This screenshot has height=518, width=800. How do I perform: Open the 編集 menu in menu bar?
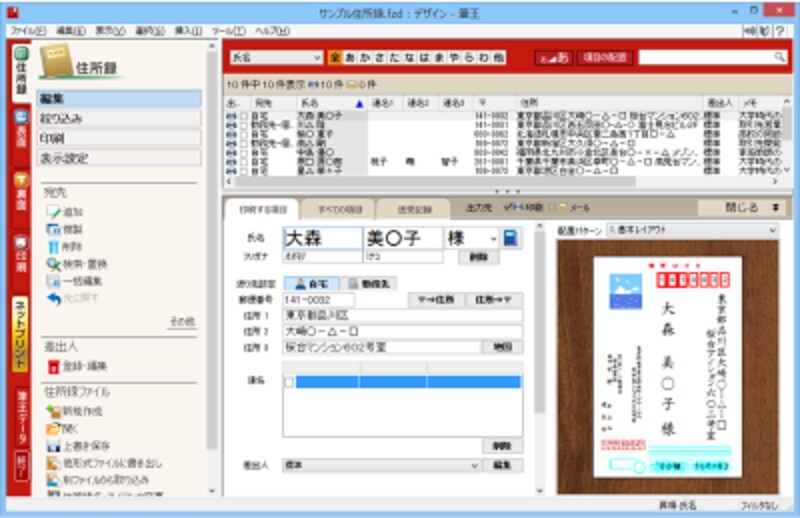pyautogui.click(x=70, y=31)
